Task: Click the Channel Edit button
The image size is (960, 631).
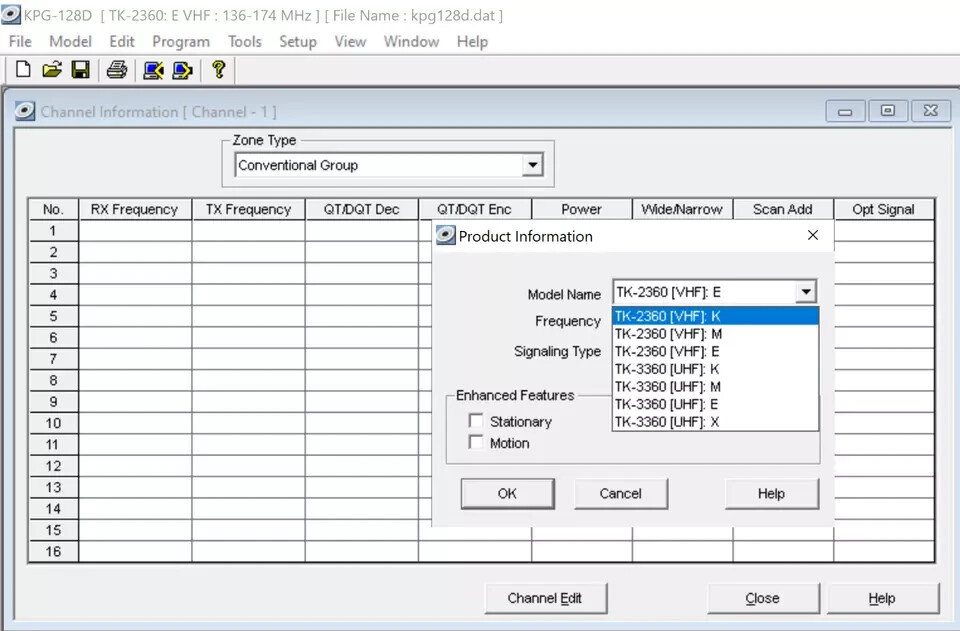Action: point(545,598)
